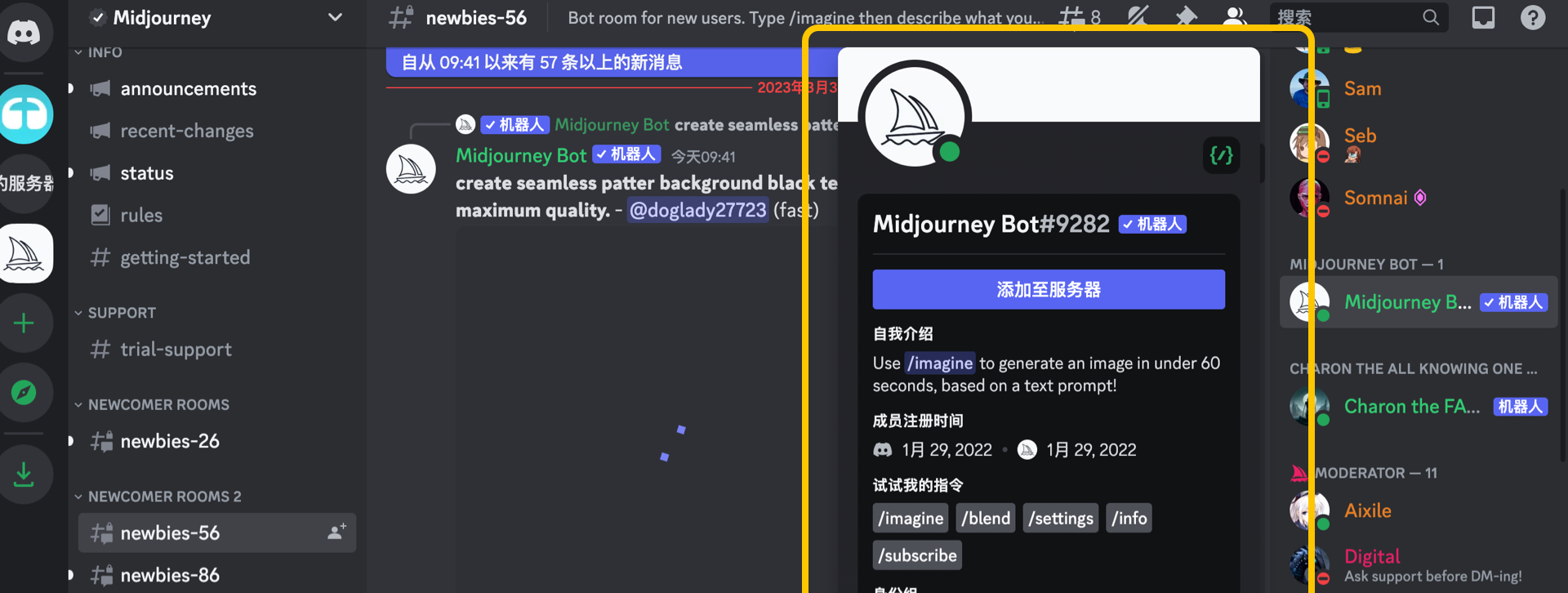Open Explore servers compass icon
This screenshot has height=593, width=1568.
point(24,393)
